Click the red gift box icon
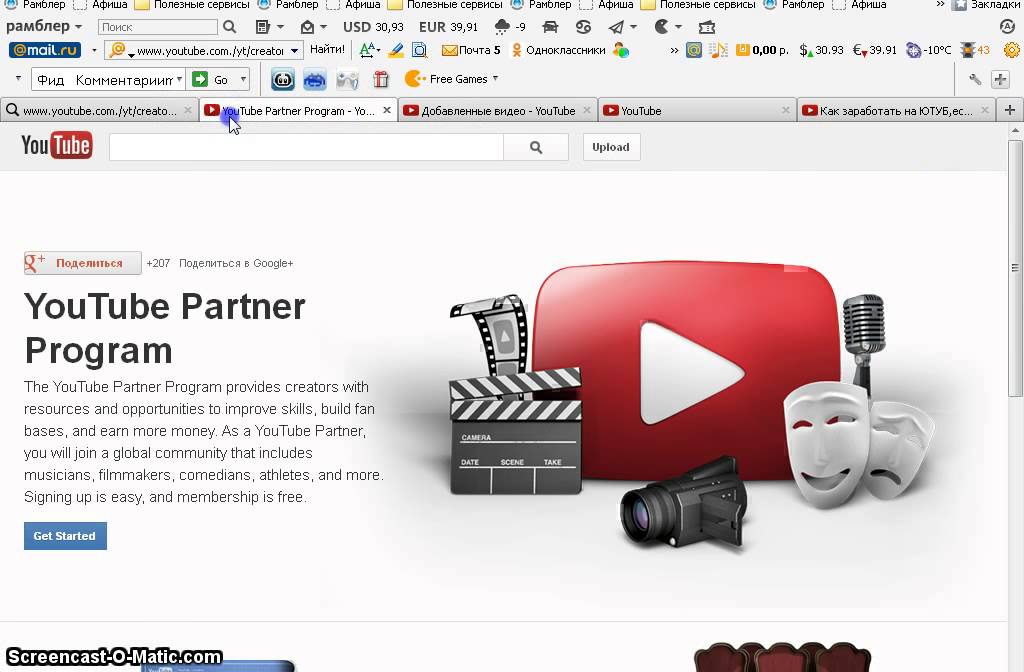The height and width of the screenshot is (672, 1024). point(381,80)
